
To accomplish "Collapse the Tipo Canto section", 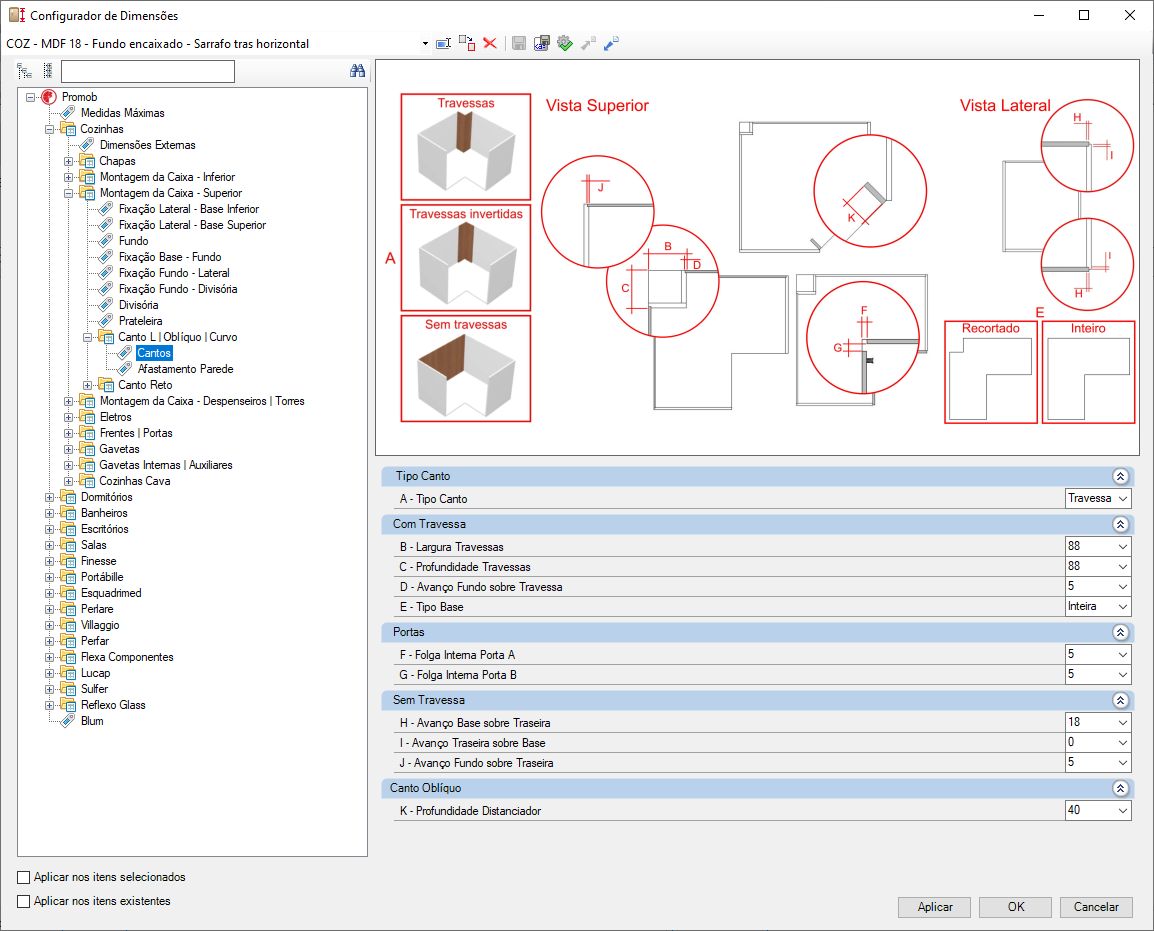I will click(x=1120, y=476).
